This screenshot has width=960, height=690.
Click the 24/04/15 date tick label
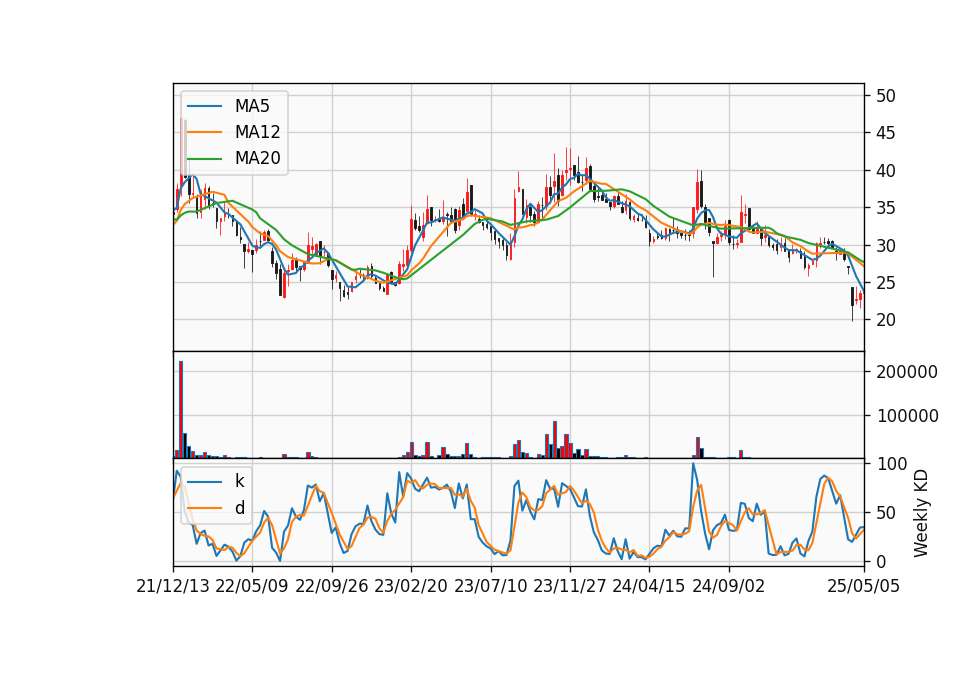click(649, 586)
